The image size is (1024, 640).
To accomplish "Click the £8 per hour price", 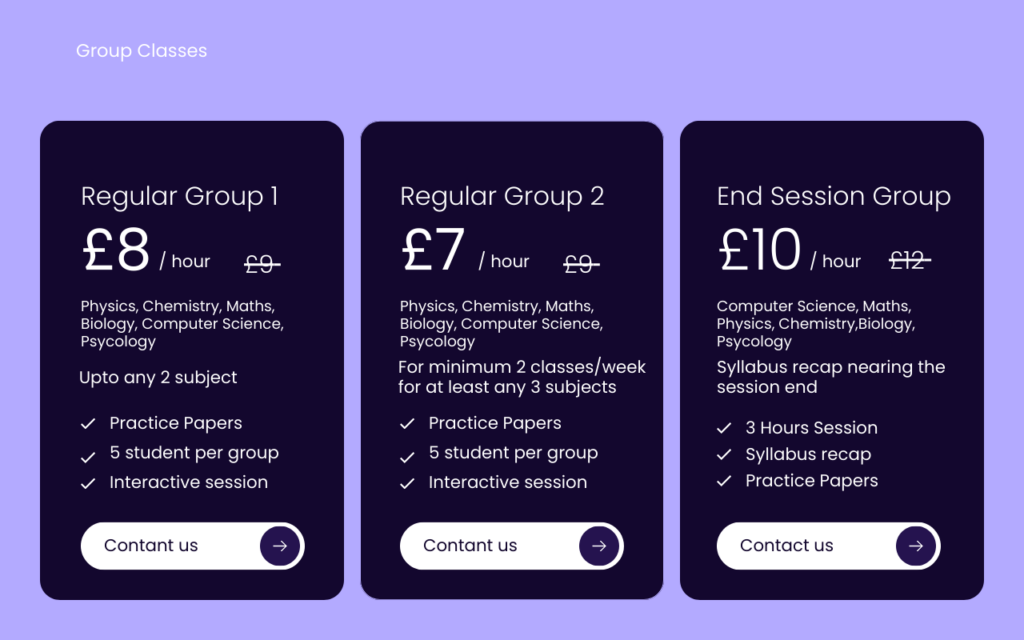I will click(x=146, y=251).
